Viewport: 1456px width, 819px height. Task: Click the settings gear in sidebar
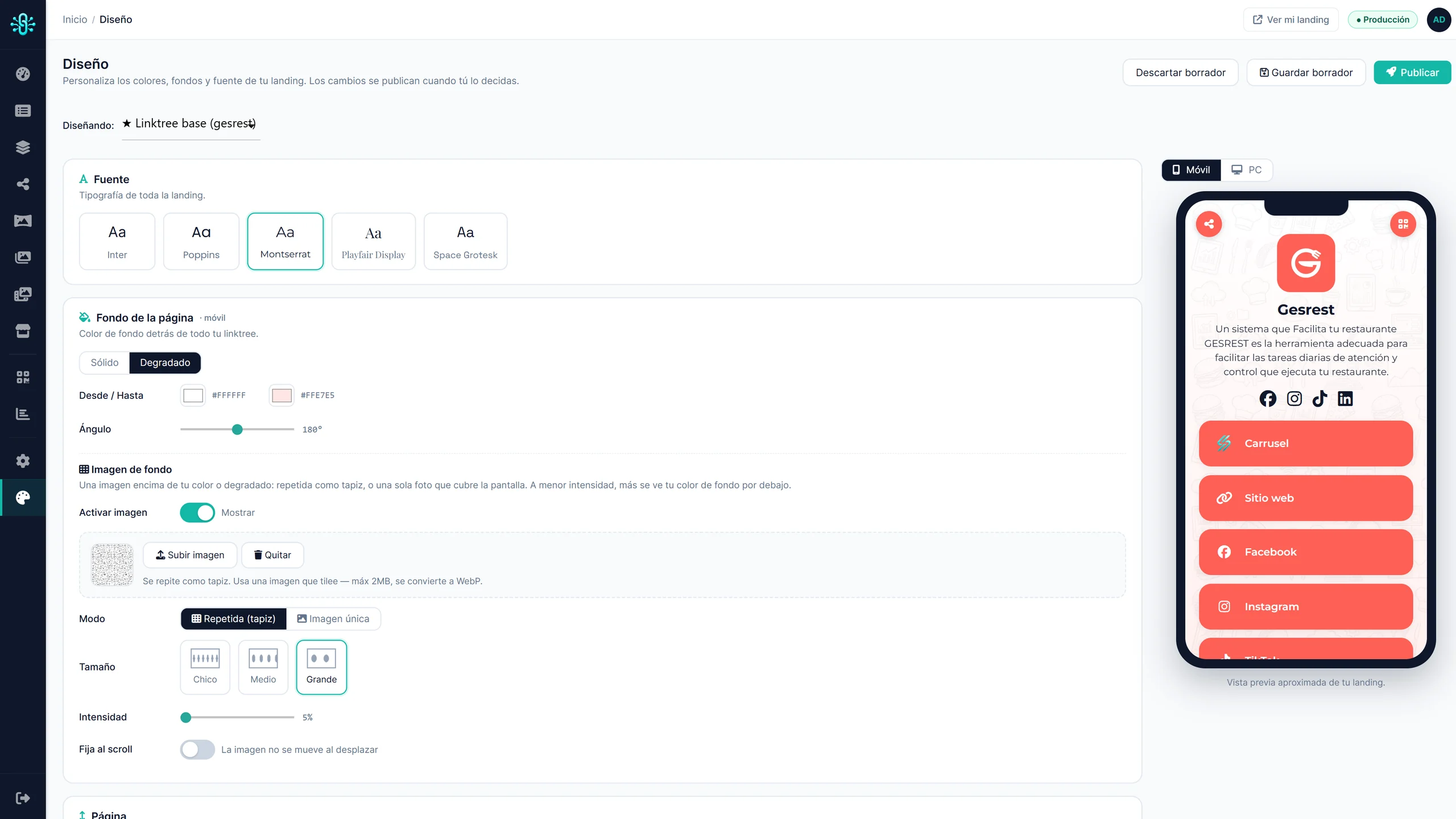[x=23, y=461]
